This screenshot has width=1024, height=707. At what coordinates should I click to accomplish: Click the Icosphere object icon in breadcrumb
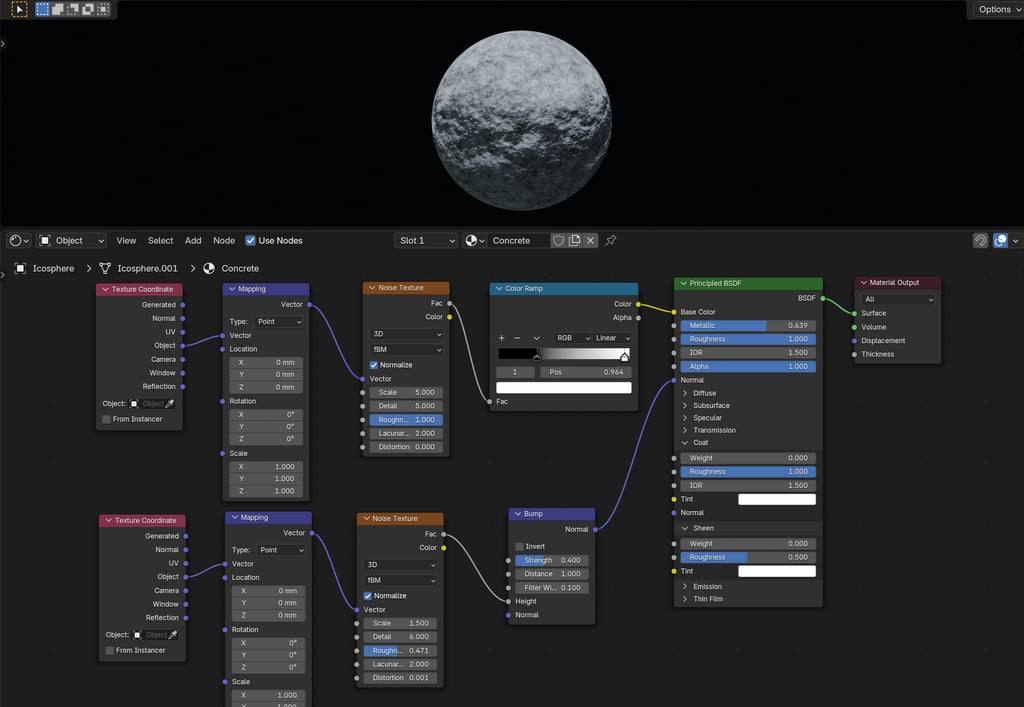point(20,268)
